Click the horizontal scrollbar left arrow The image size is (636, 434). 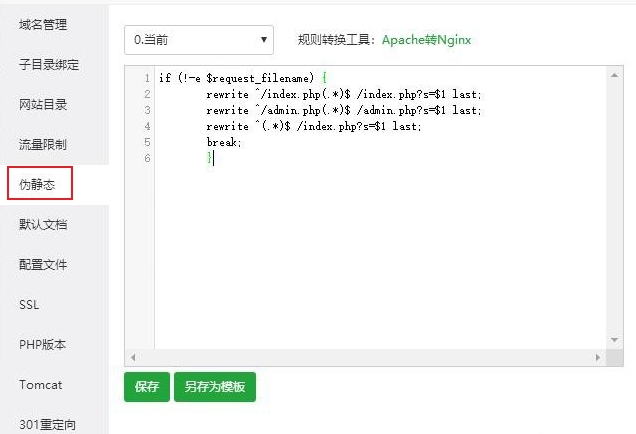click(x=131, y=357)
